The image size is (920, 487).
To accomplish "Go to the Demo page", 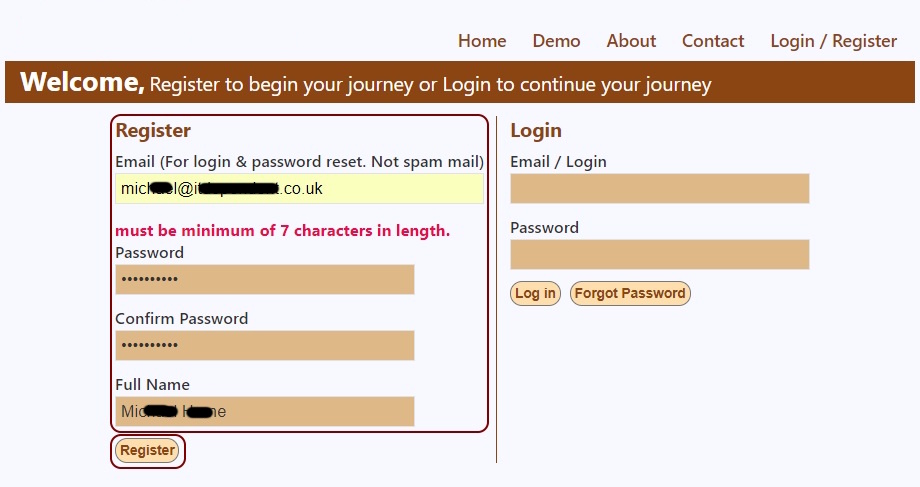I will (x=556, y=41).
